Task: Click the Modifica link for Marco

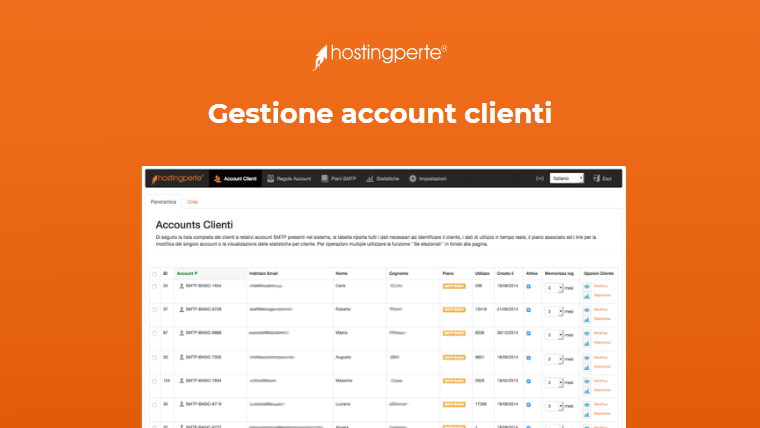Action: [602, 332]
